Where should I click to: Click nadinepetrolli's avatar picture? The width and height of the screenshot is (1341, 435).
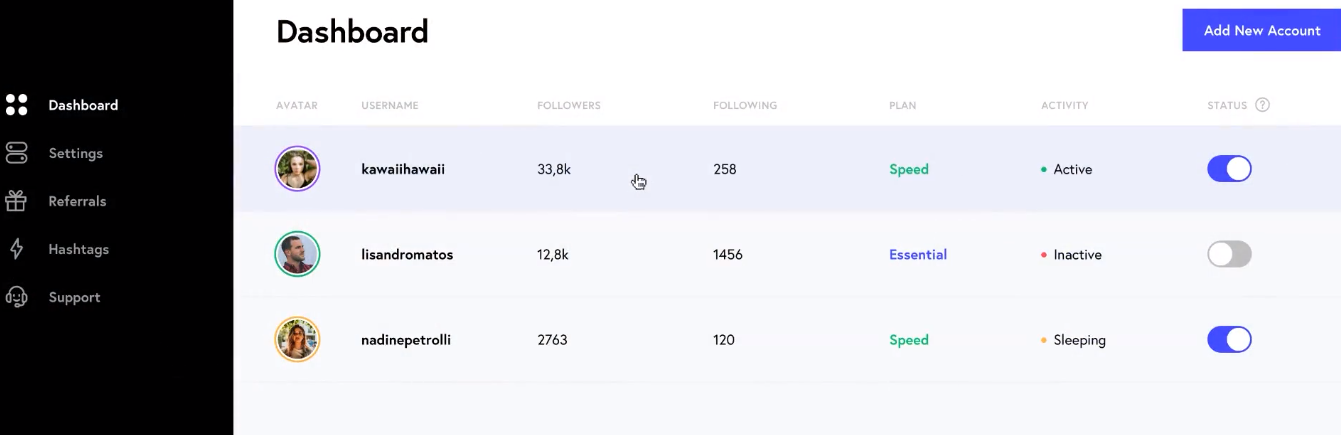[297, 340]
